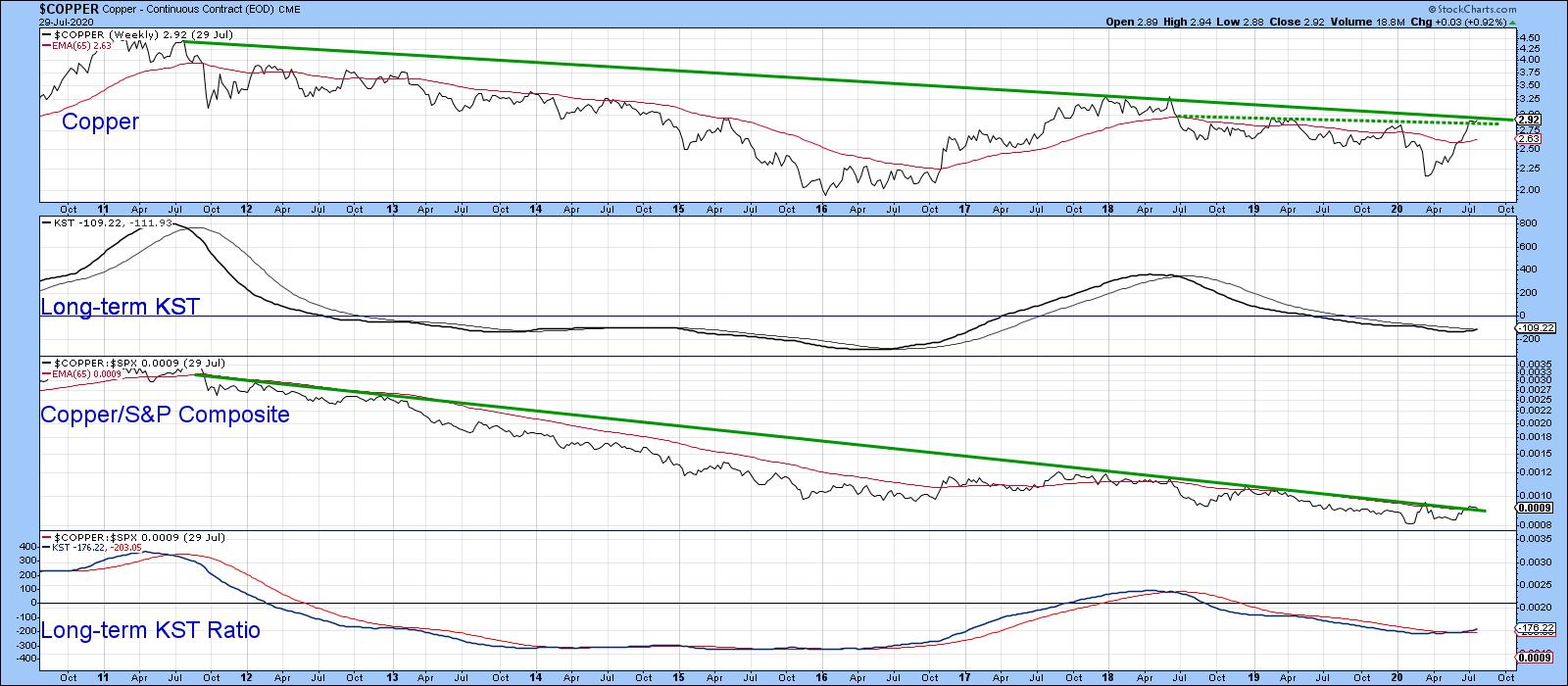
Task: Click the 'Long-term KST' panel label
Action: point(120,307)
